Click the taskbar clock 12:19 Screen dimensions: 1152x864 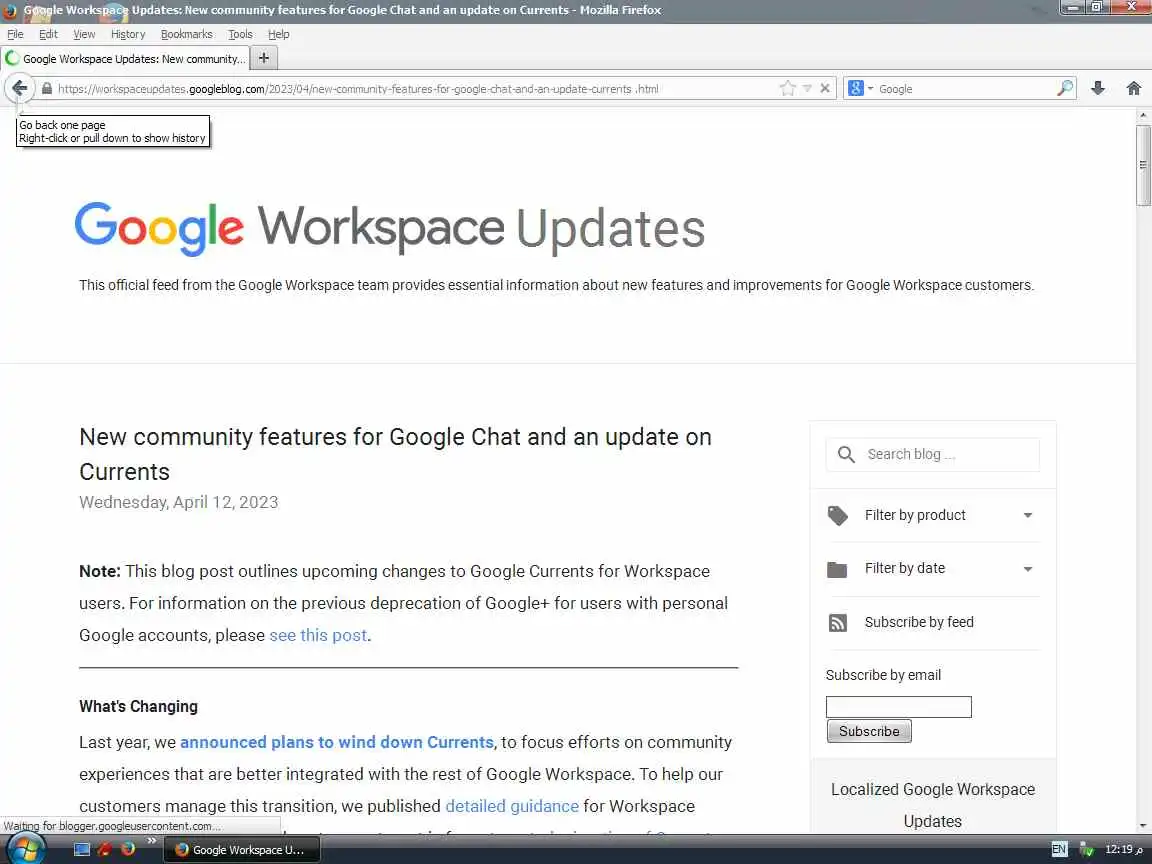(x=1124, y=849)
